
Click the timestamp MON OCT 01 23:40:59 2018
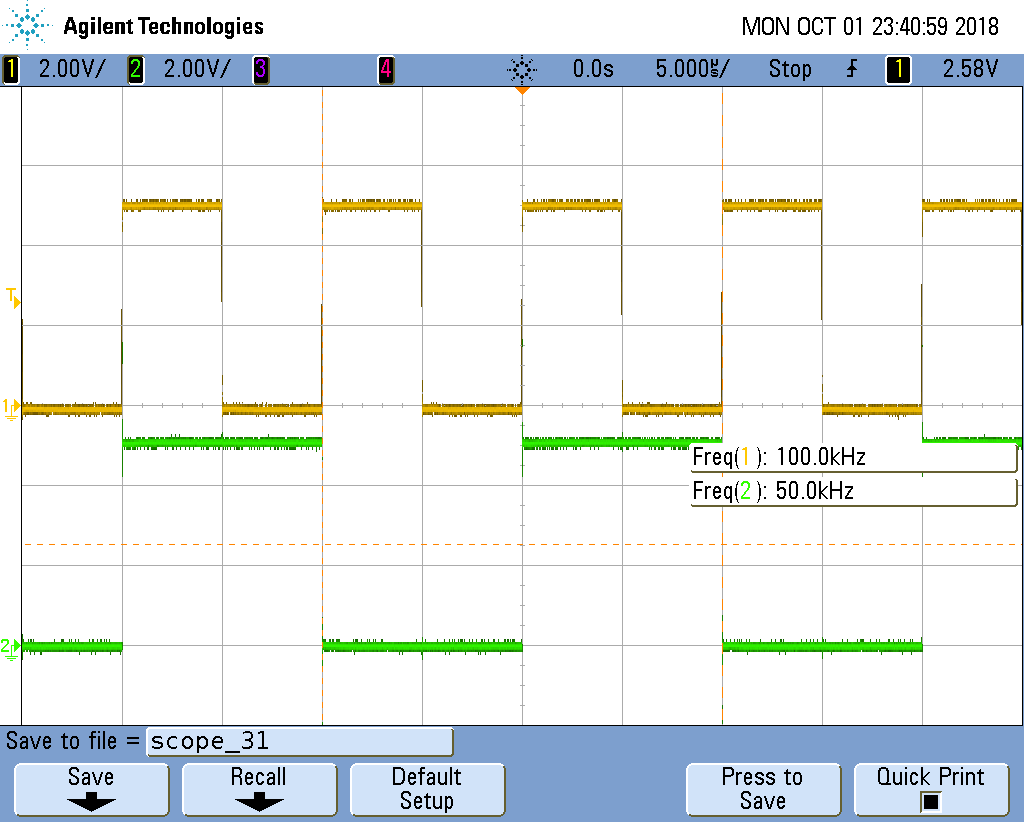(870, 27)
